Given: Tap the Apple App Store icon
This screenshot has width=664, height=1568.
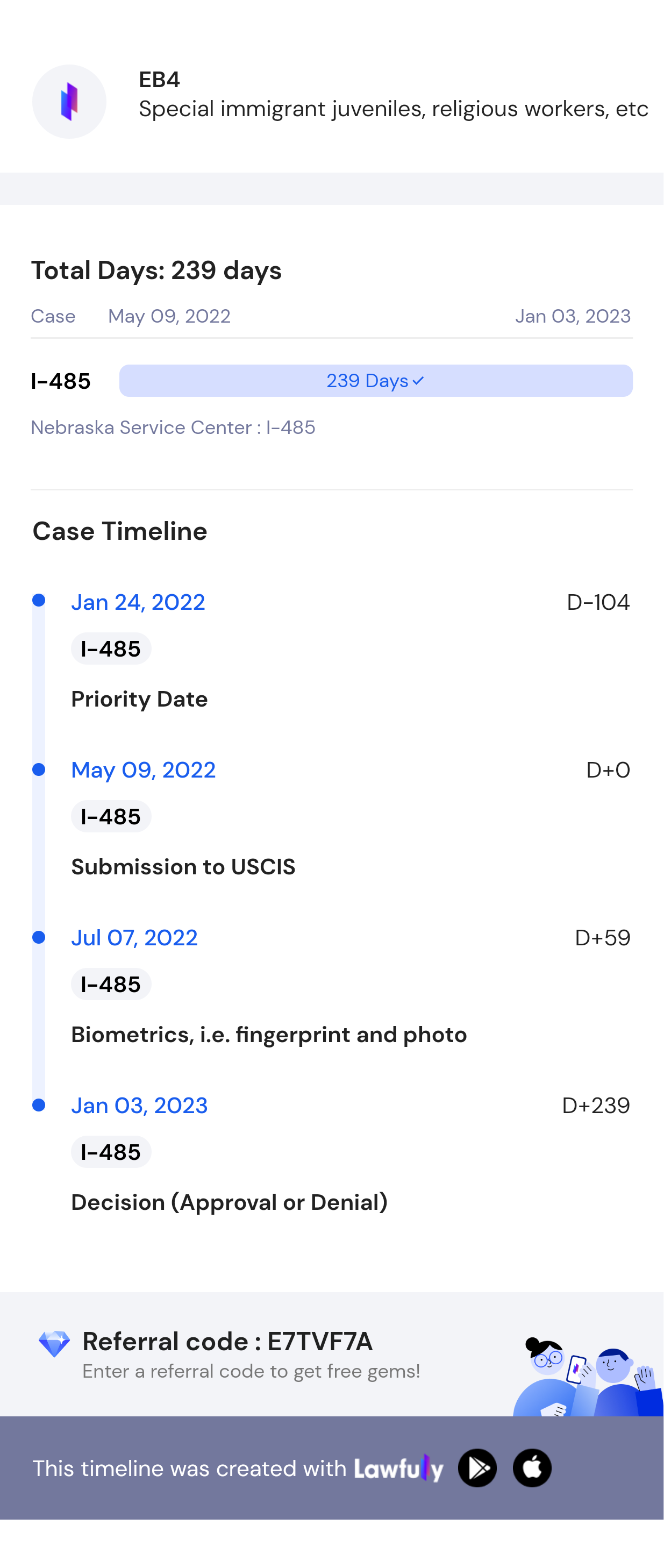Looking at the screenshot, I should 532,1467.
